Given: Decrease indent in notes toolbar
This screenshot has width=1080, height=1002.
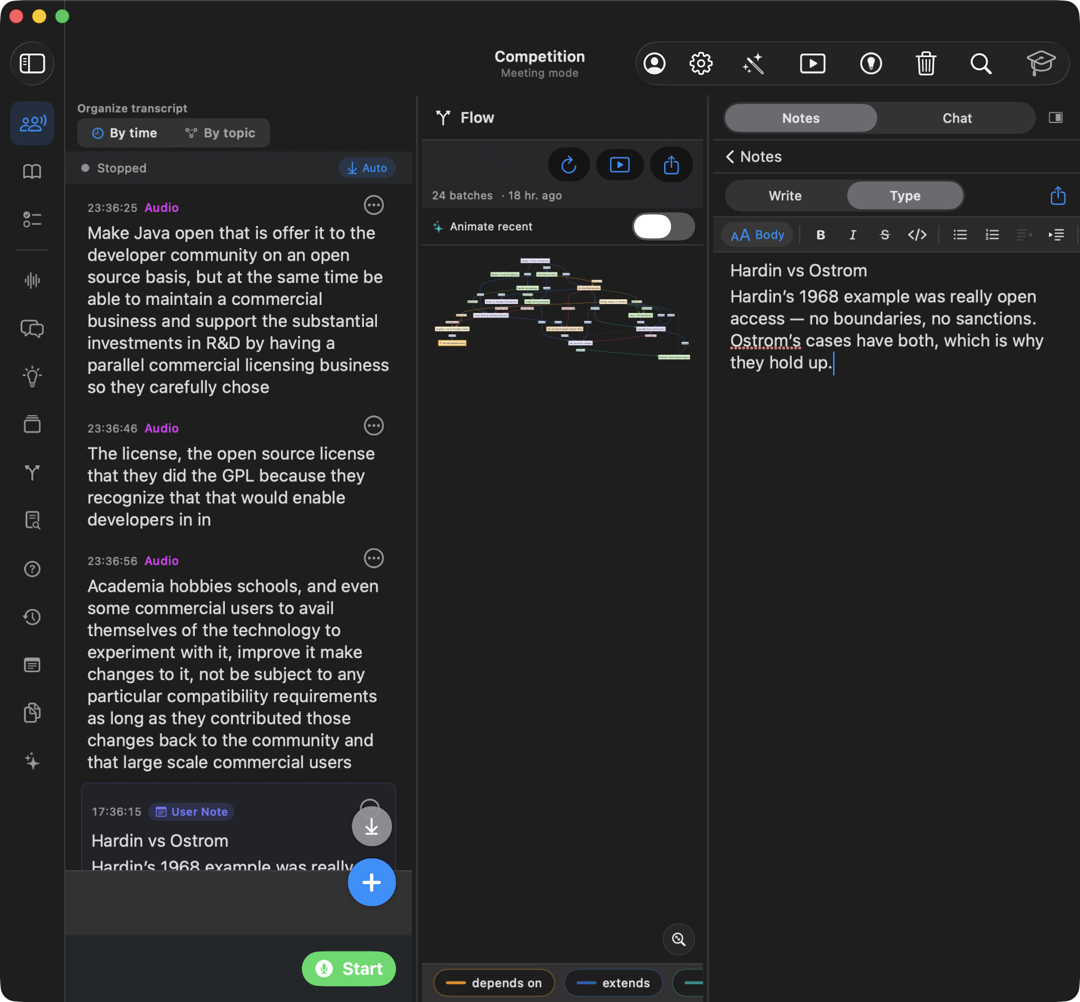Looking at the screenshot, I should tap(1024, 235).
